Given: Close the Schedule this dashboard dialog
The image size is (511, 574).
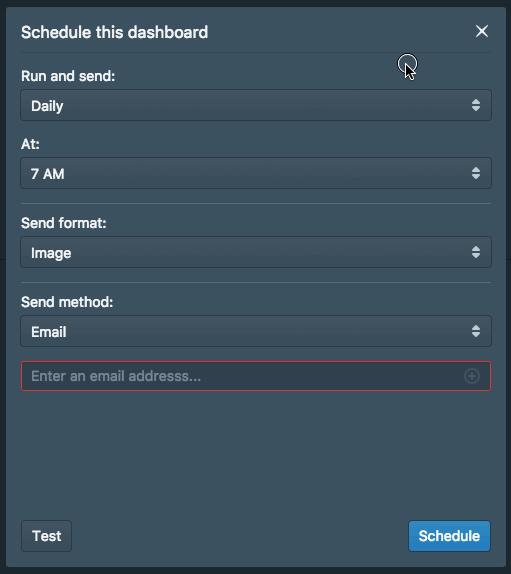Looking at the screenshot, I should click(482, 31).
